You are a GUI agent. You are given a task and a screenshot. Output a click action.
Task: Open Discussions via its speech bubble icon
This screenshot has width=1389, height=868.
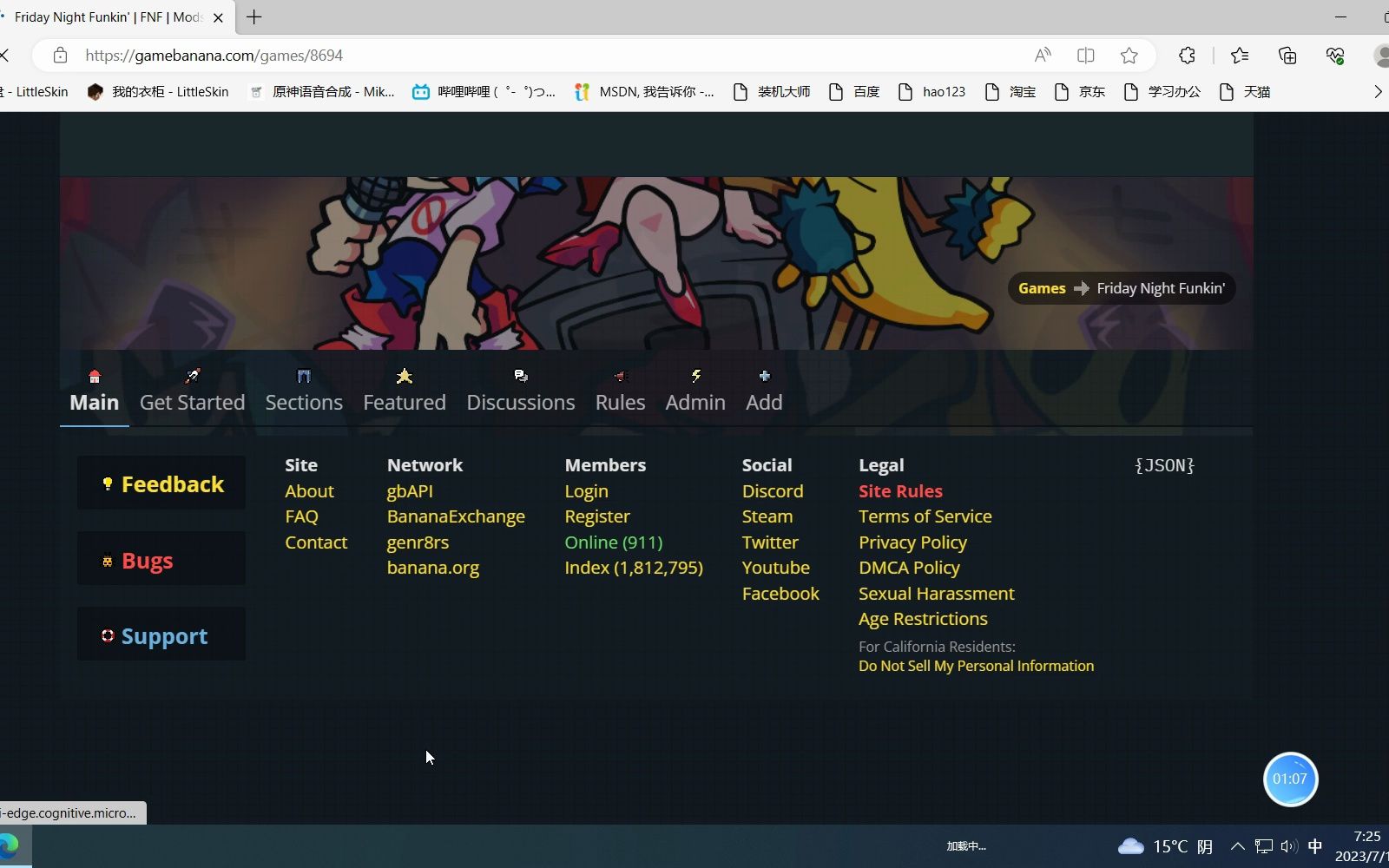click(521, 375)
